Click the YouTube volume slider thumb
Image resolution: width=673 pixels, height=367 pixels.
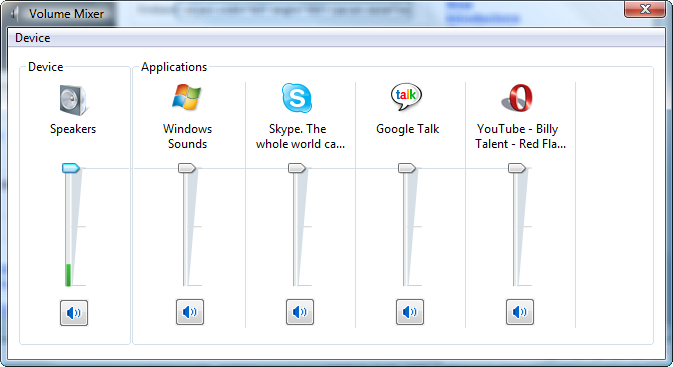pos(517,168)
